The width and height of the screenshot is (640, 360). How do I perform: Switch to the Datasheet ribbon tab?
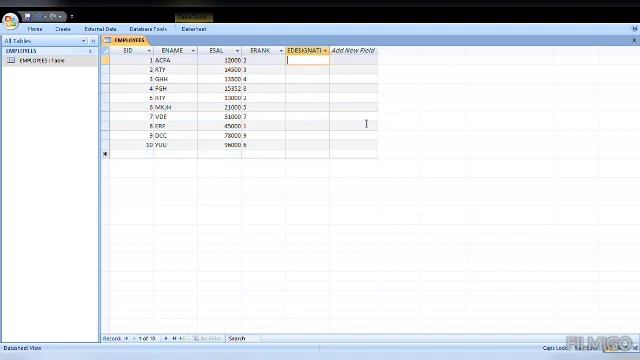pos(194,29)
